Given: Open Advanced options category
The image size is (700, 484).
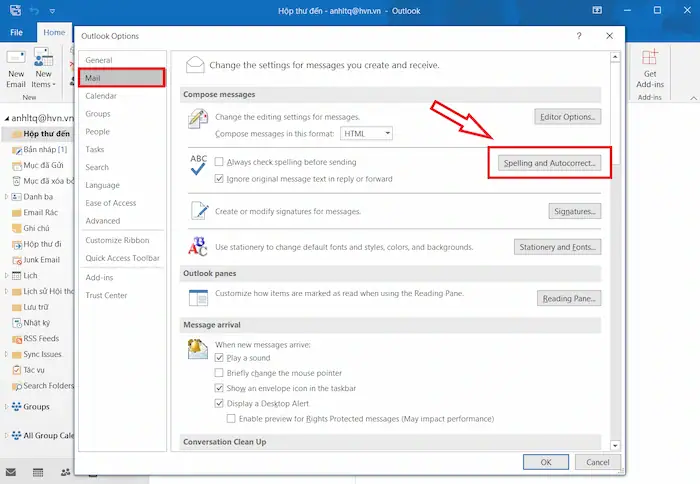Looking at the screenshot, I should point(121,221).
